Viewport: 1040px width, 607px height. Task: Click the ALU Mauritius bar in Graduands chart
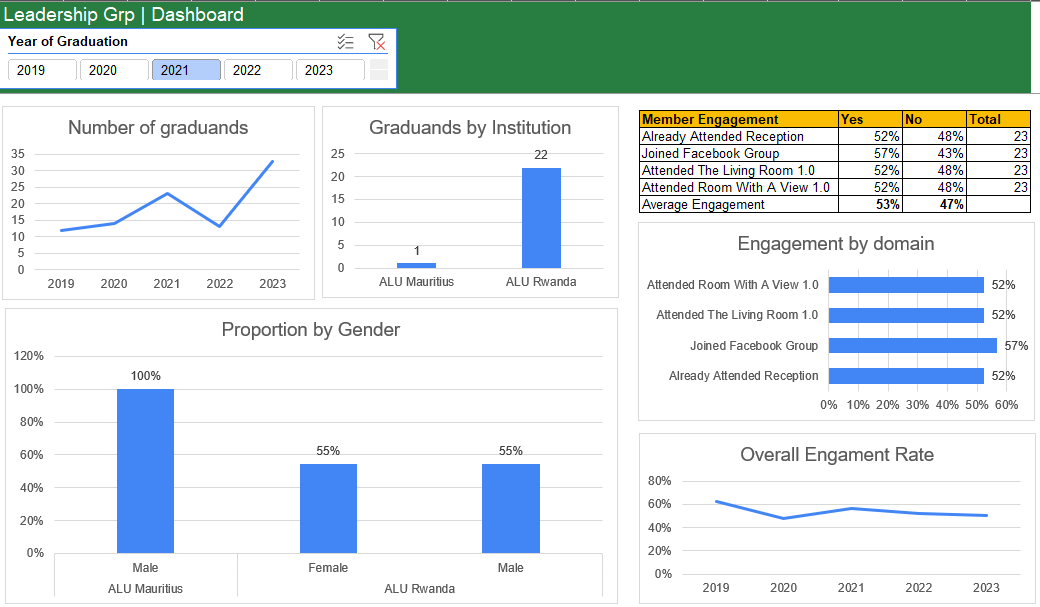point(416,265)
